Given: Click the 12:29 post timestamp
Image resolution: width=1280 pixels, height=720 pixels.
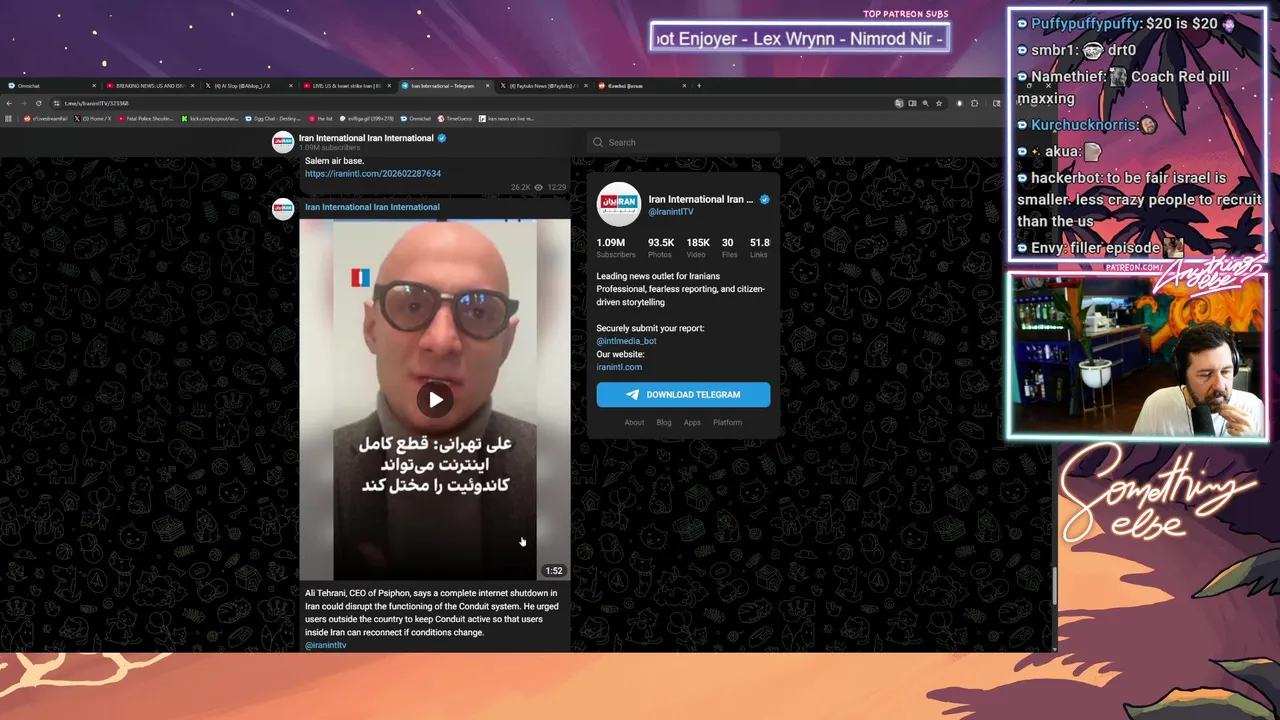Looking at the screenshot, I should 557,187.
